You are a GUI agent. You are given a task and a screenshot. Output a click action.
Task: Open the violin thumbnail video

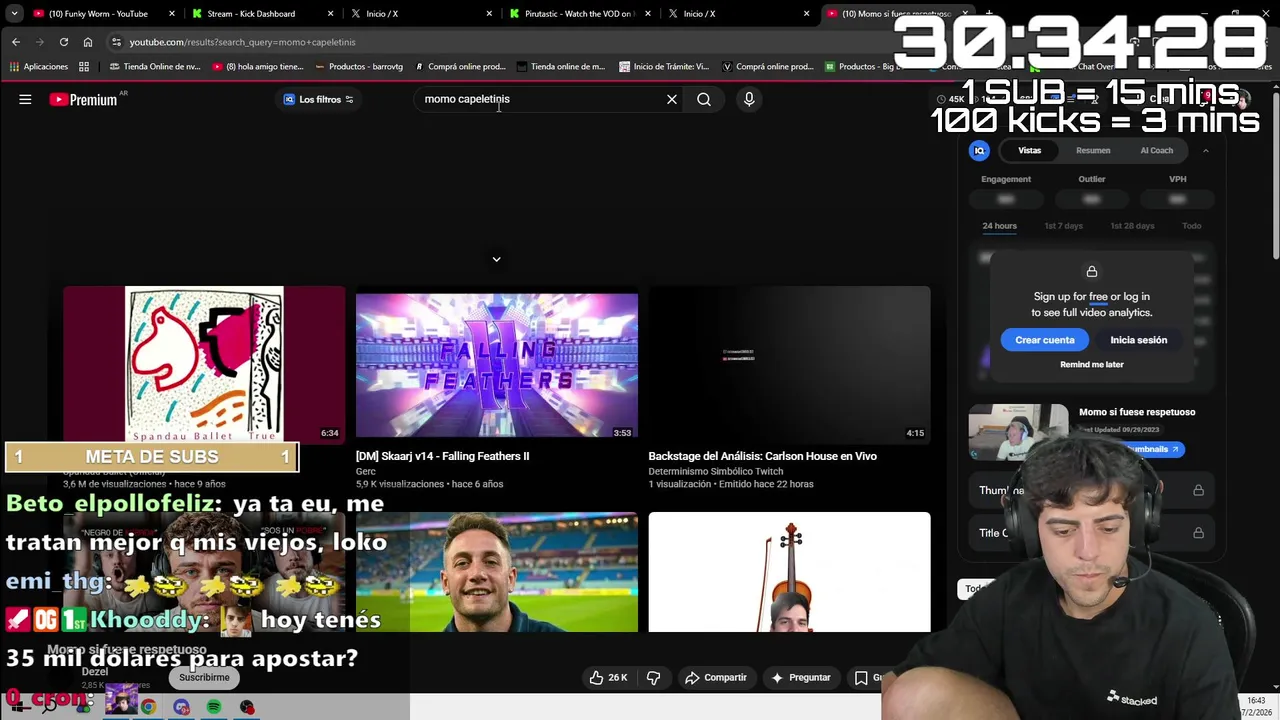pyautogui.click(x=789, y=572)
